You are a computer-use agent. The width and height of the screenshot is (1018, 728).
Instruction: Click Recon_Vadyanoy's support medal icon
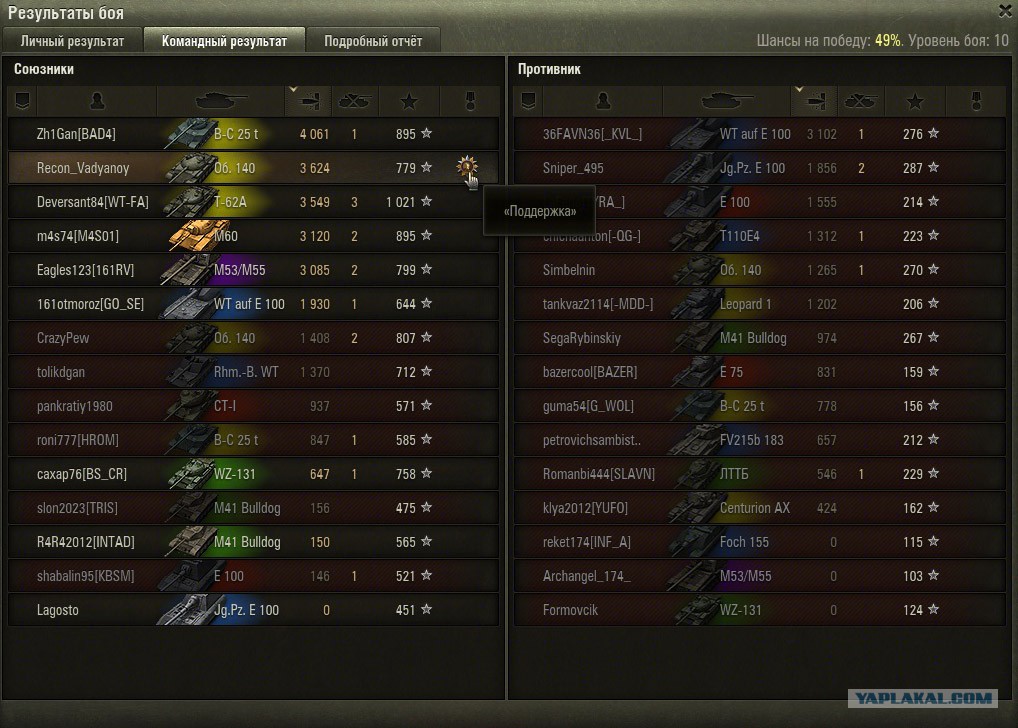(466, 167)
